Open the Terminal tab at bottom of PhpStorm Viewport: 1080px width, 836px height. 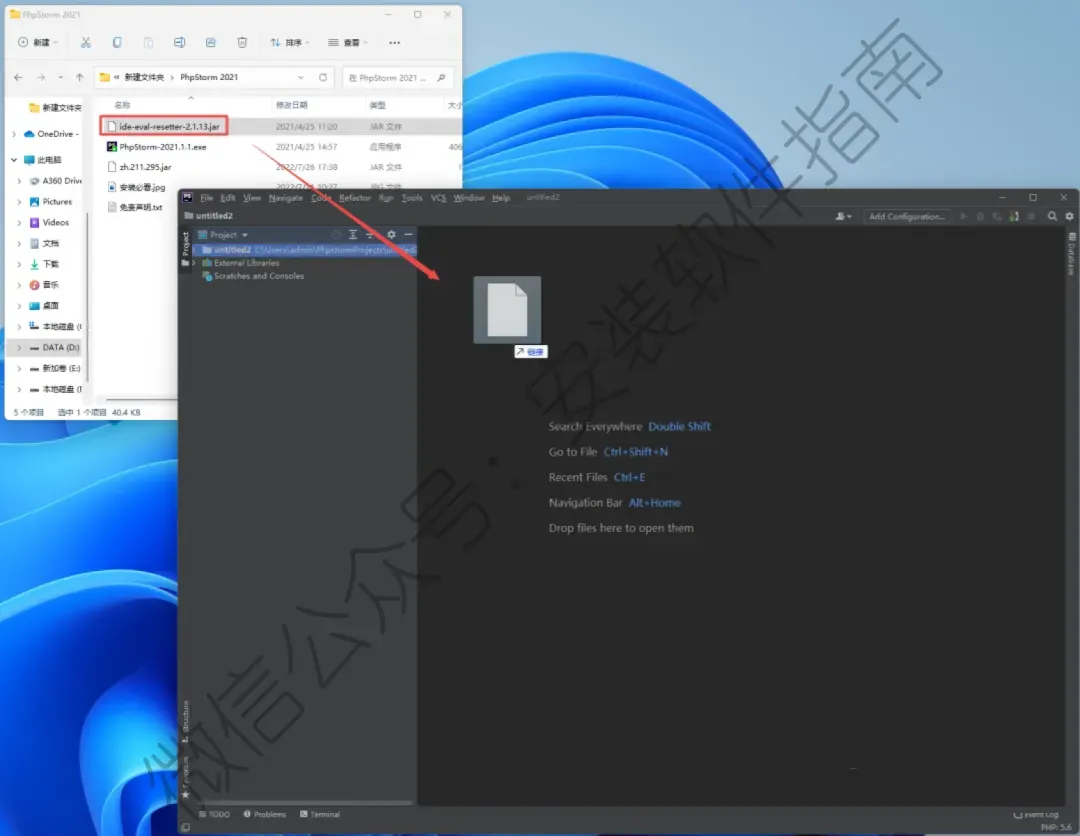320,814
